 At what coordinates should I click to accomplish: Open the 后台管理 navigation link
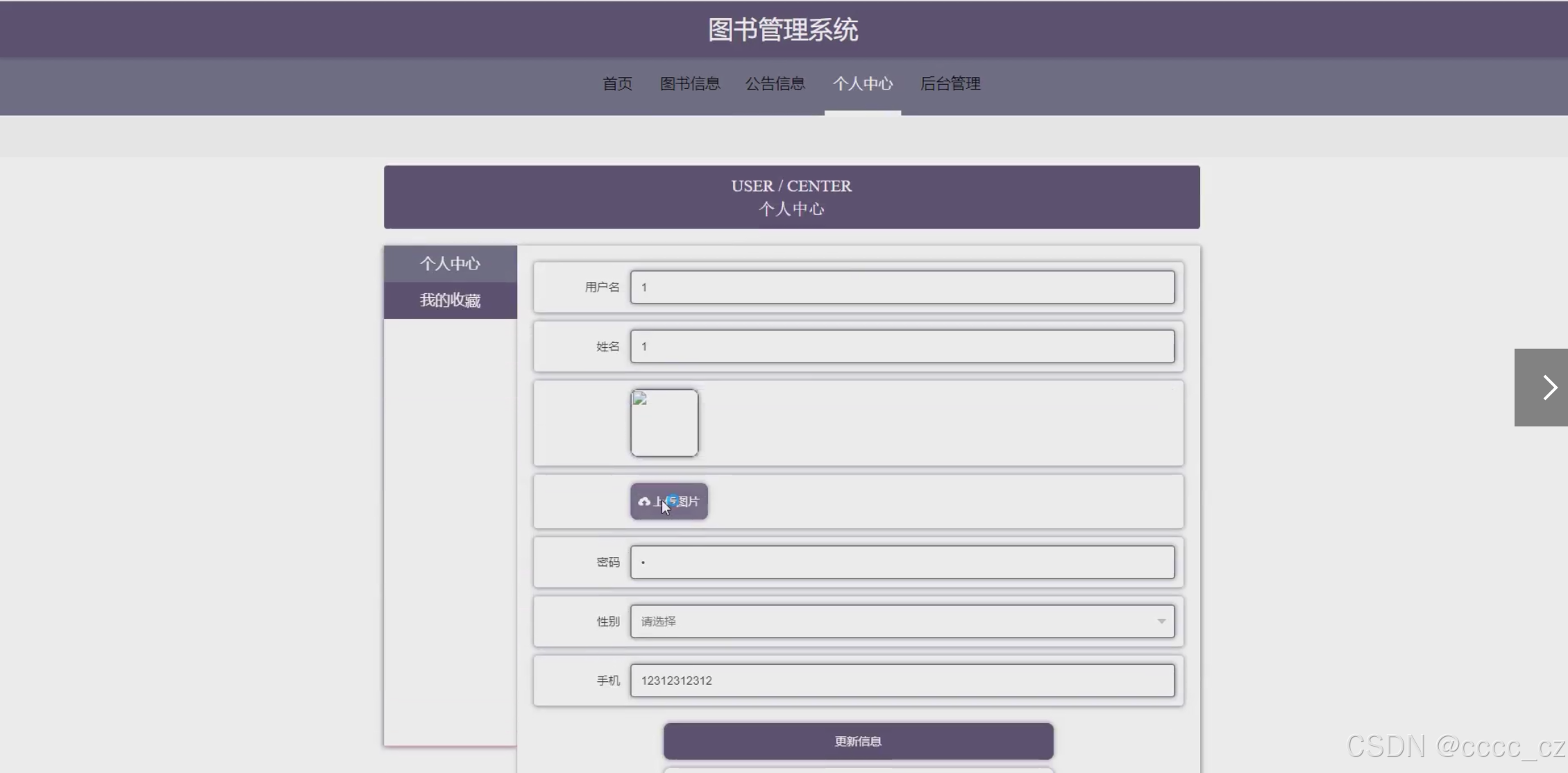pos(950,84)
